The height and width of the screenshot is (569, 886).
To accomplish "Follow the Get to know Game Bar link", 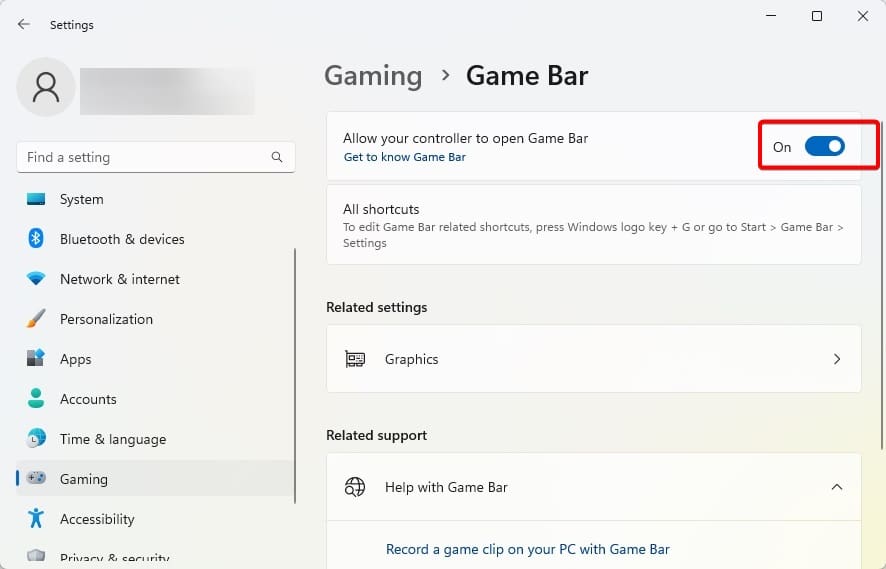I will [405, 157].
